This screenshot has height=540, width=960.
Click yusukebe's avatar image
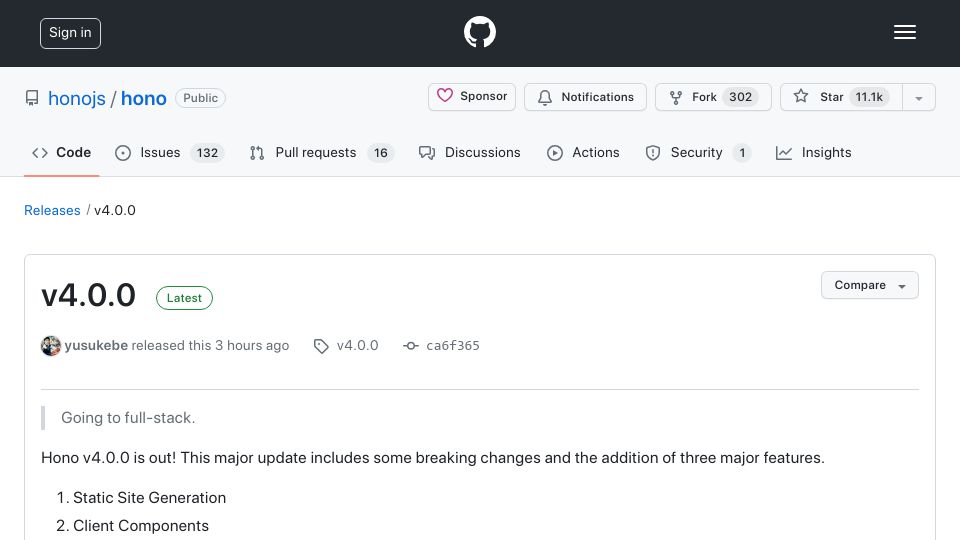coord(51,346)
